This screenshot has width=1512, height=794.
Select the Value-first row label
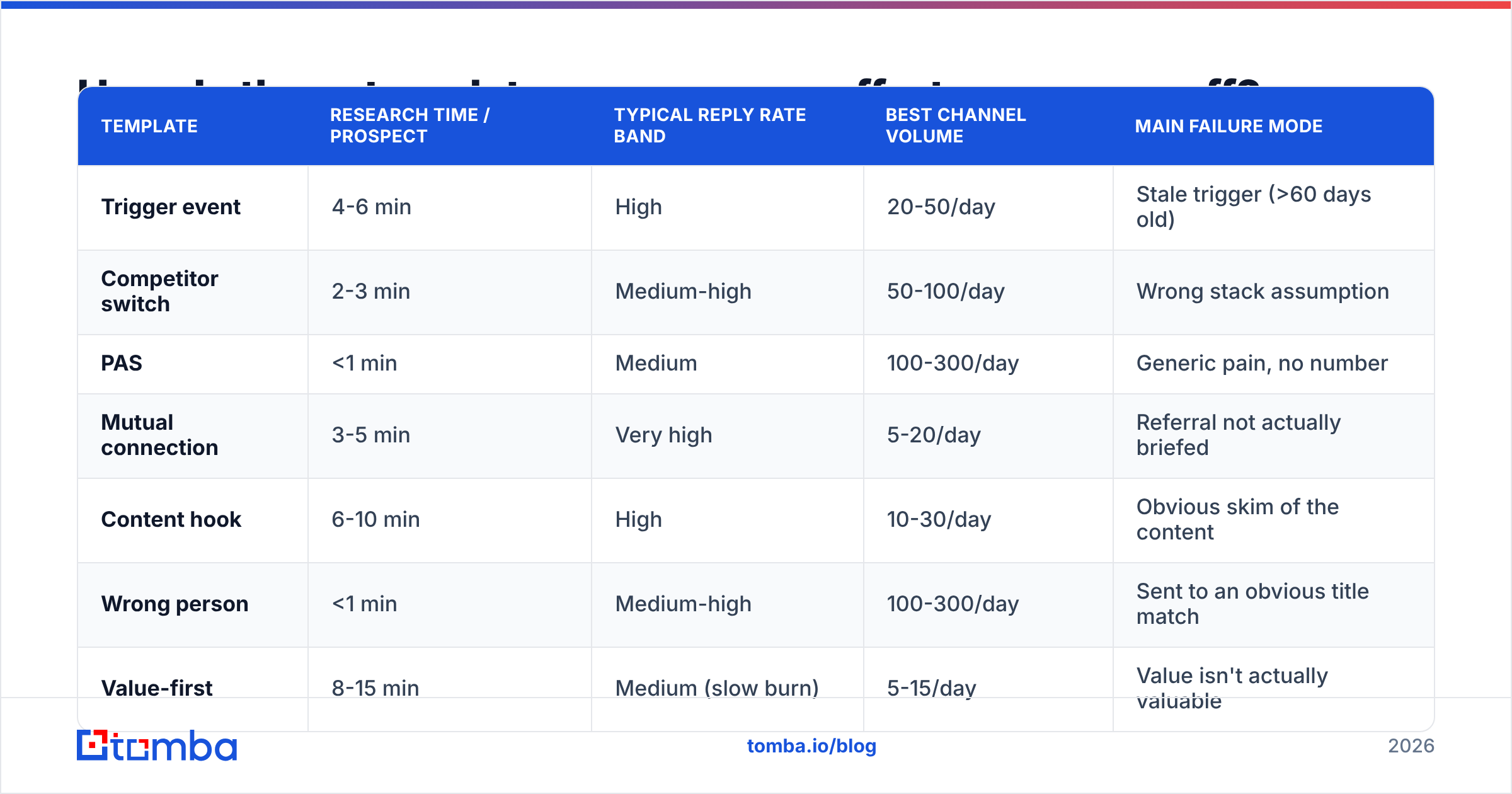point(157,688)
